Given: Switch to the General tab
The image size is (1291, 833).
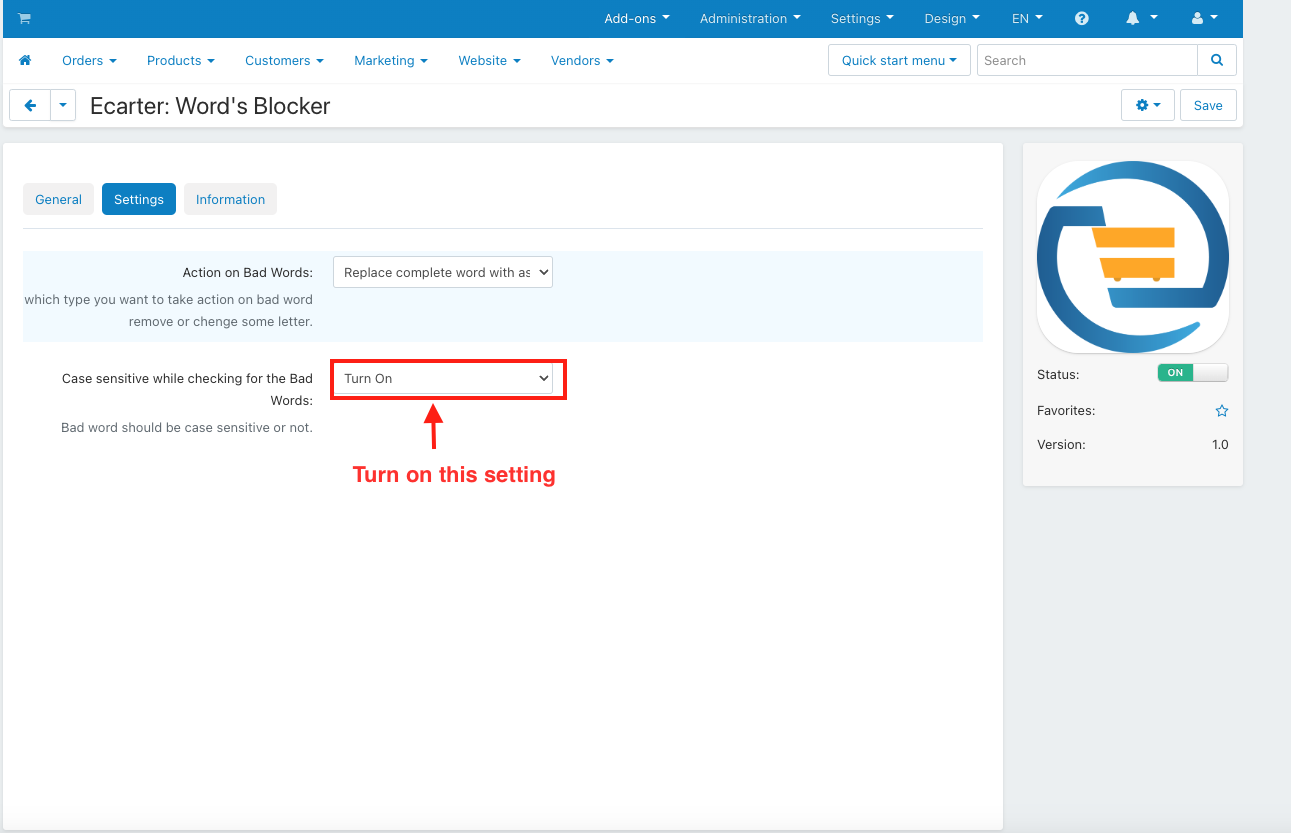Looking at the screenshot, I should [58, 199].
